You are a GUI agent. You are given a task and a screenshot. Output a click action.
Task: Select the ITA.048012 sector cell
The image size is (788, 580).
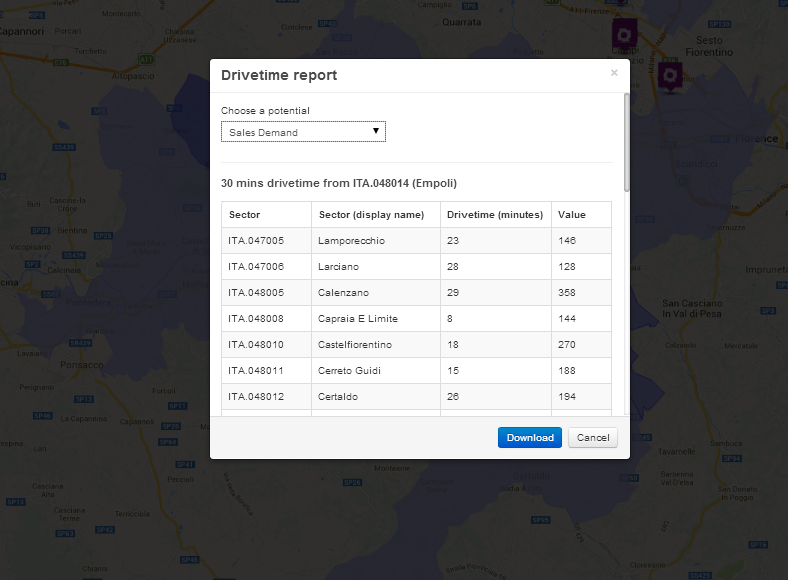[266, 397]
